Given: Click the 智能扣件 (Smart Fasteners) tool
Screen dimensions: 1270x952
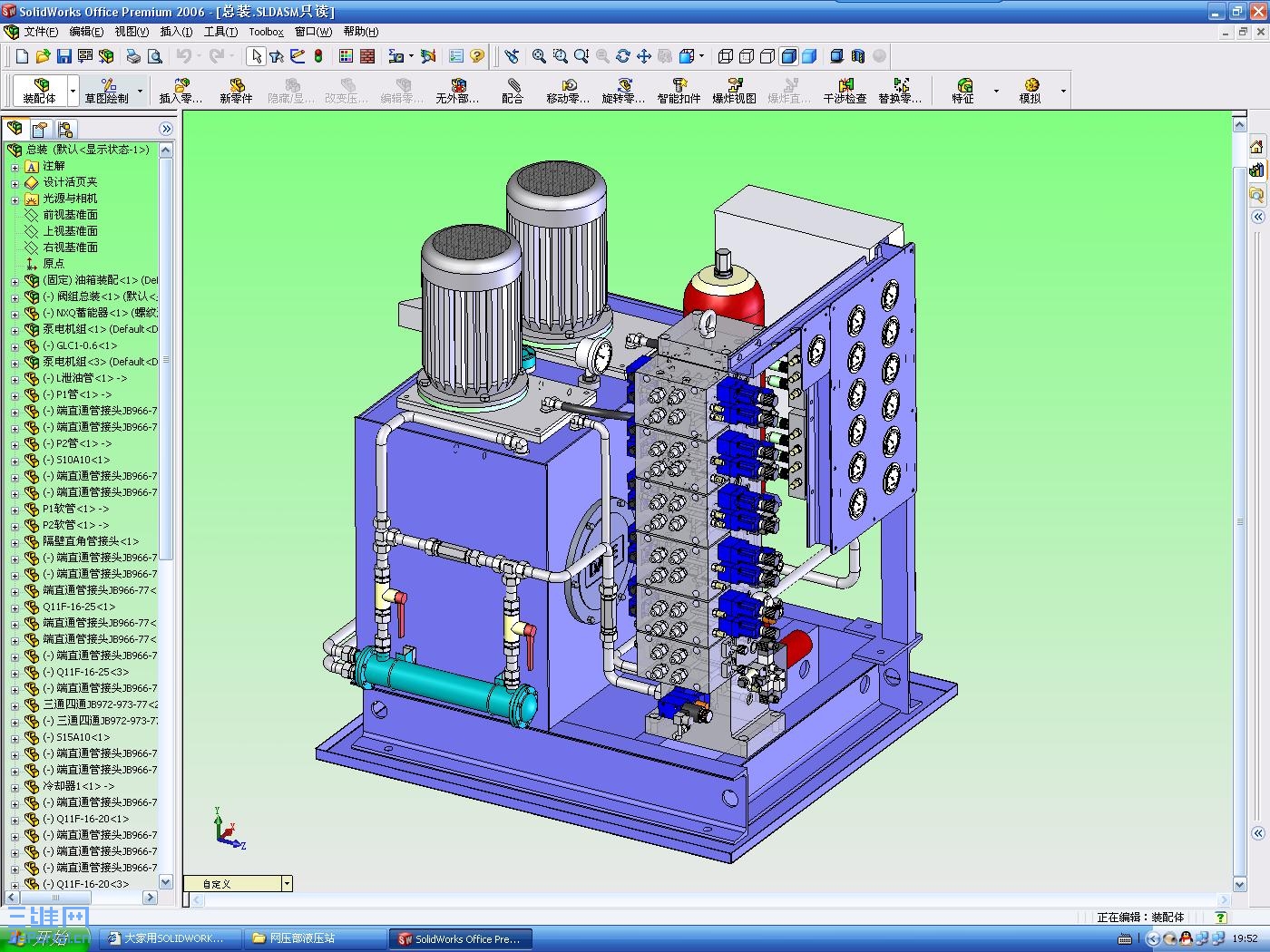Looking at the screenshot, I should tap(679, 91).
